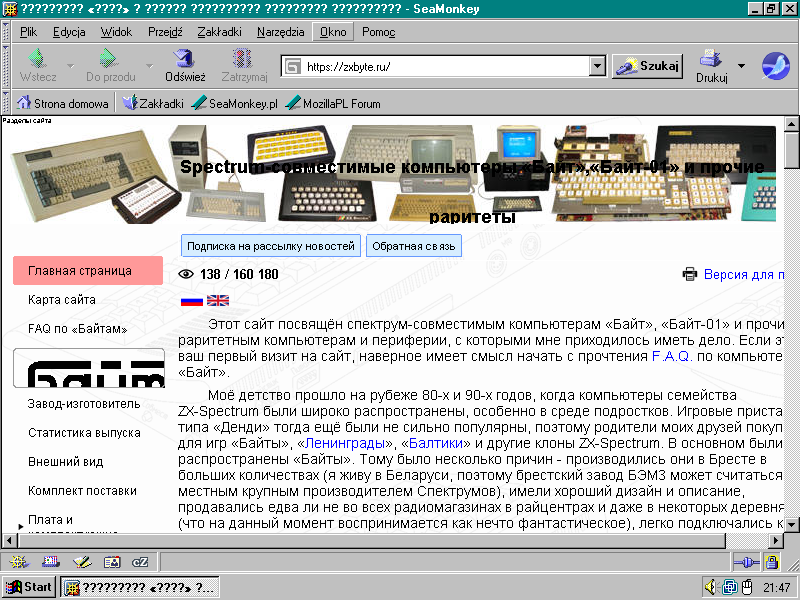Open Внешний вид sidebar link

click(65, 462)
